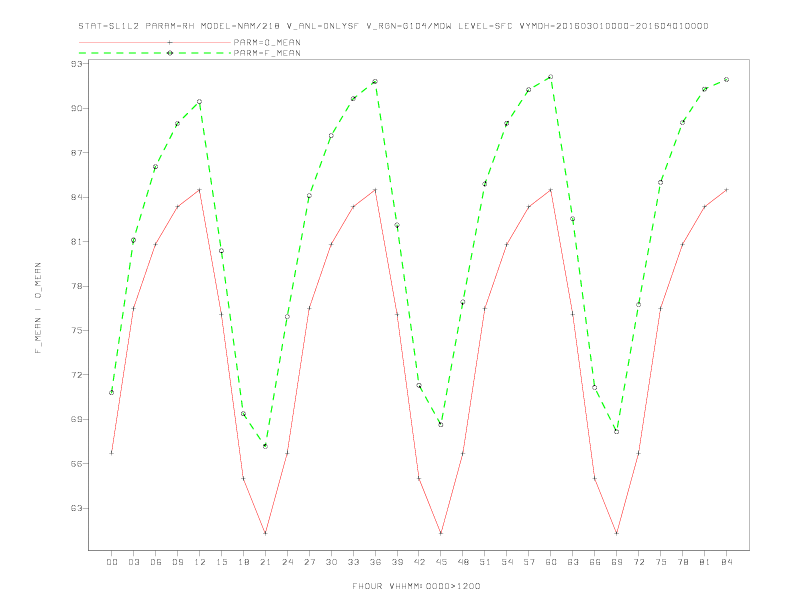
Task: Click the chart title starting STAT=SL1L2
Action: pos(393,26)
